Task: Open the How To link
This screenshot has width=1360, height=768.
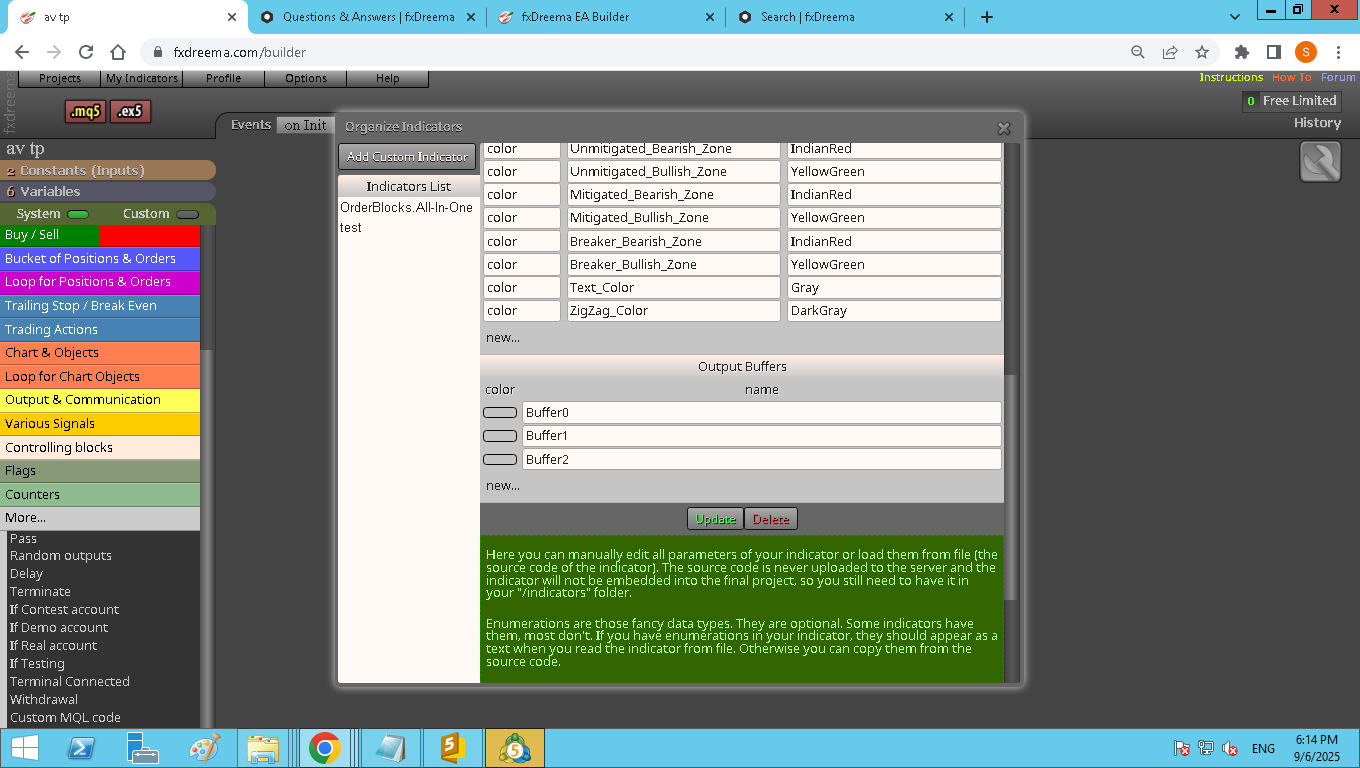Action: (x=1291, y=77)
